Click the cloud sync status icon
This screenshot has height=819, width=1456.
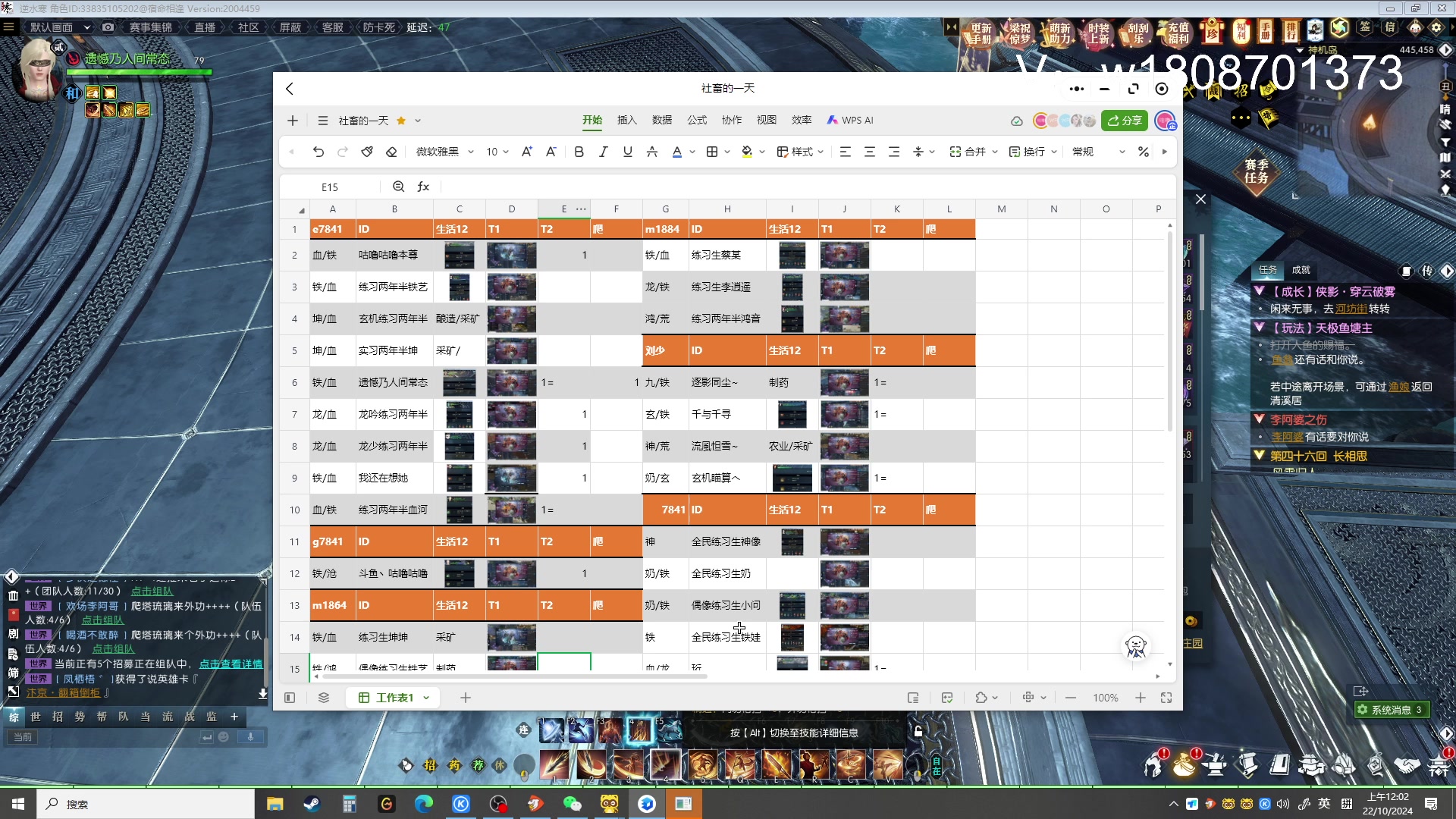(1017, 121)
